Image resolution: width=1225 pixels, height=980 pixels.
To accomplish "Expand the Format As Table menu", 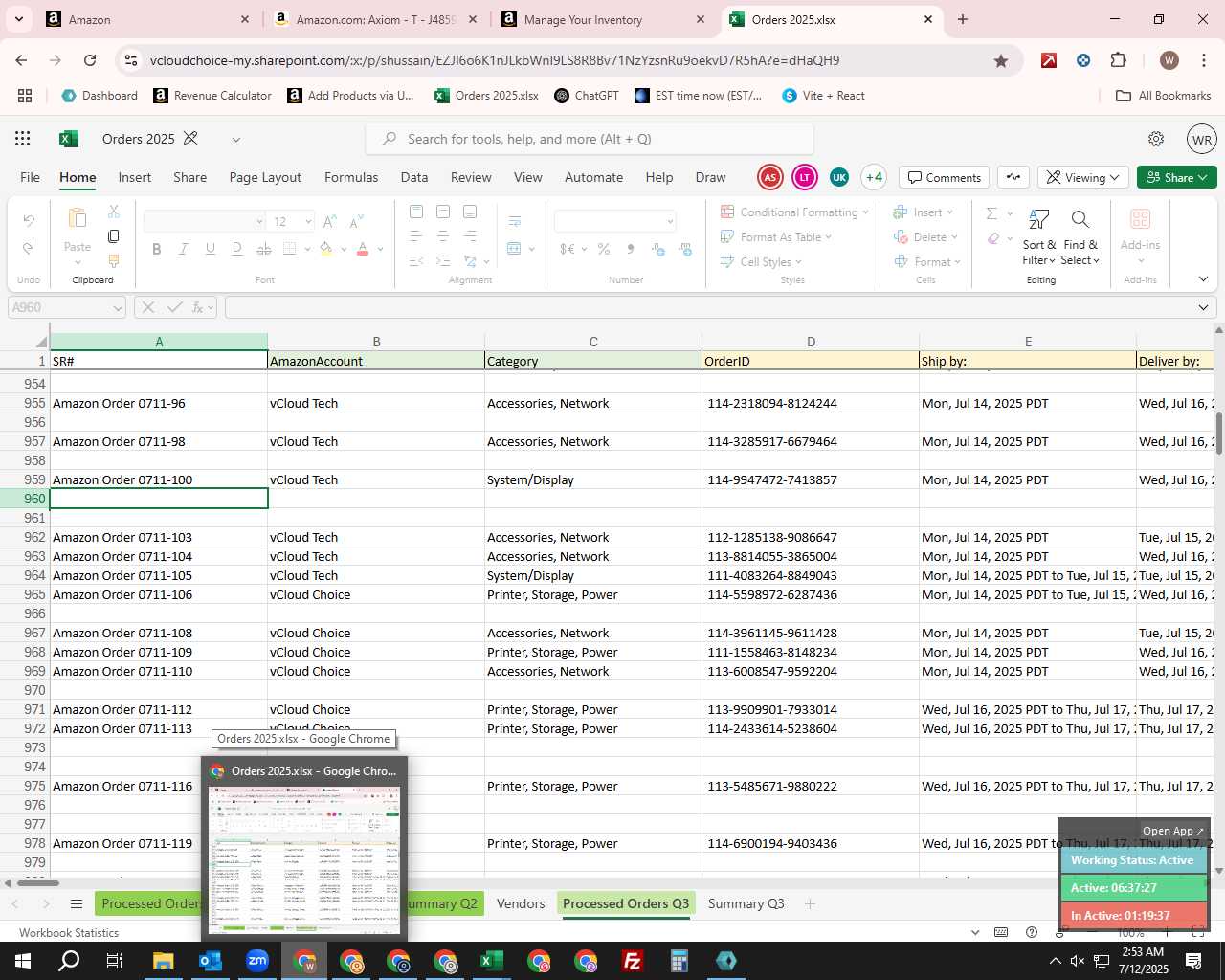I will pos(776,236).
